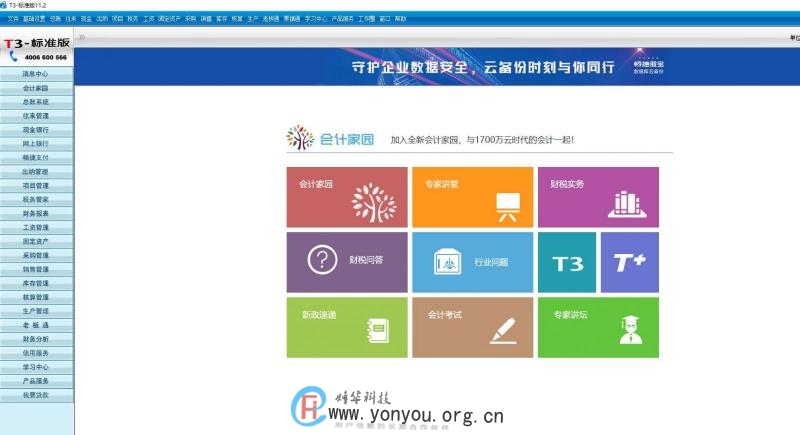Click the phone icon beside 4006 600 566
Image resolution: width=800 pixels, height=435 pixels.
[x=13, y=57]
